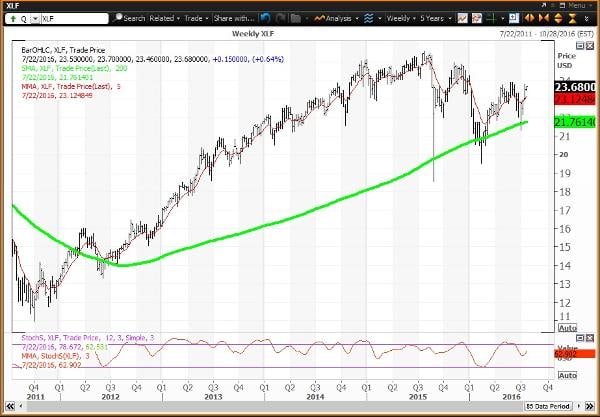600x417 pixels.
Task: Click the Search button in the toolbar
Action: [x=129, y=18]
